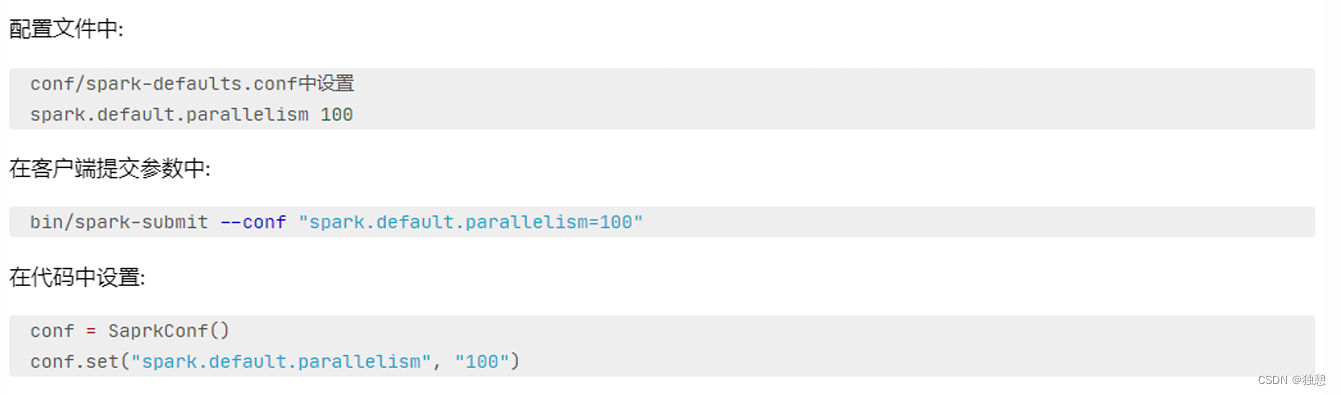This screenshot has height=395, width=1341.
Task: Click "conf.set(" in the third code block
Action: click(80, 361)
